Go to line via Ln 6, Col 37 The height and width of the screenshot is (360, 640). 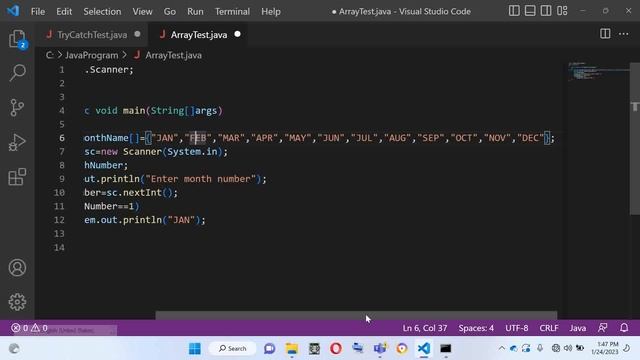tap(424, 328)
